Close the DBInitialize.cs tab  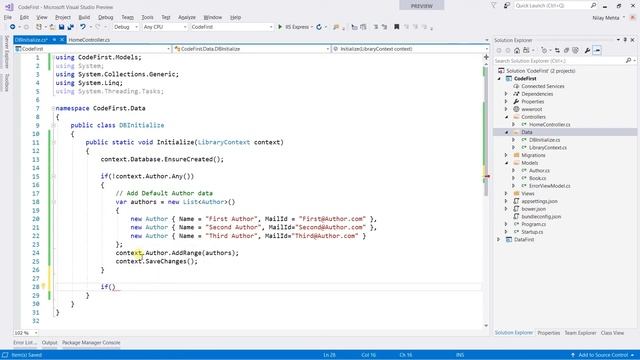point(62,40)
